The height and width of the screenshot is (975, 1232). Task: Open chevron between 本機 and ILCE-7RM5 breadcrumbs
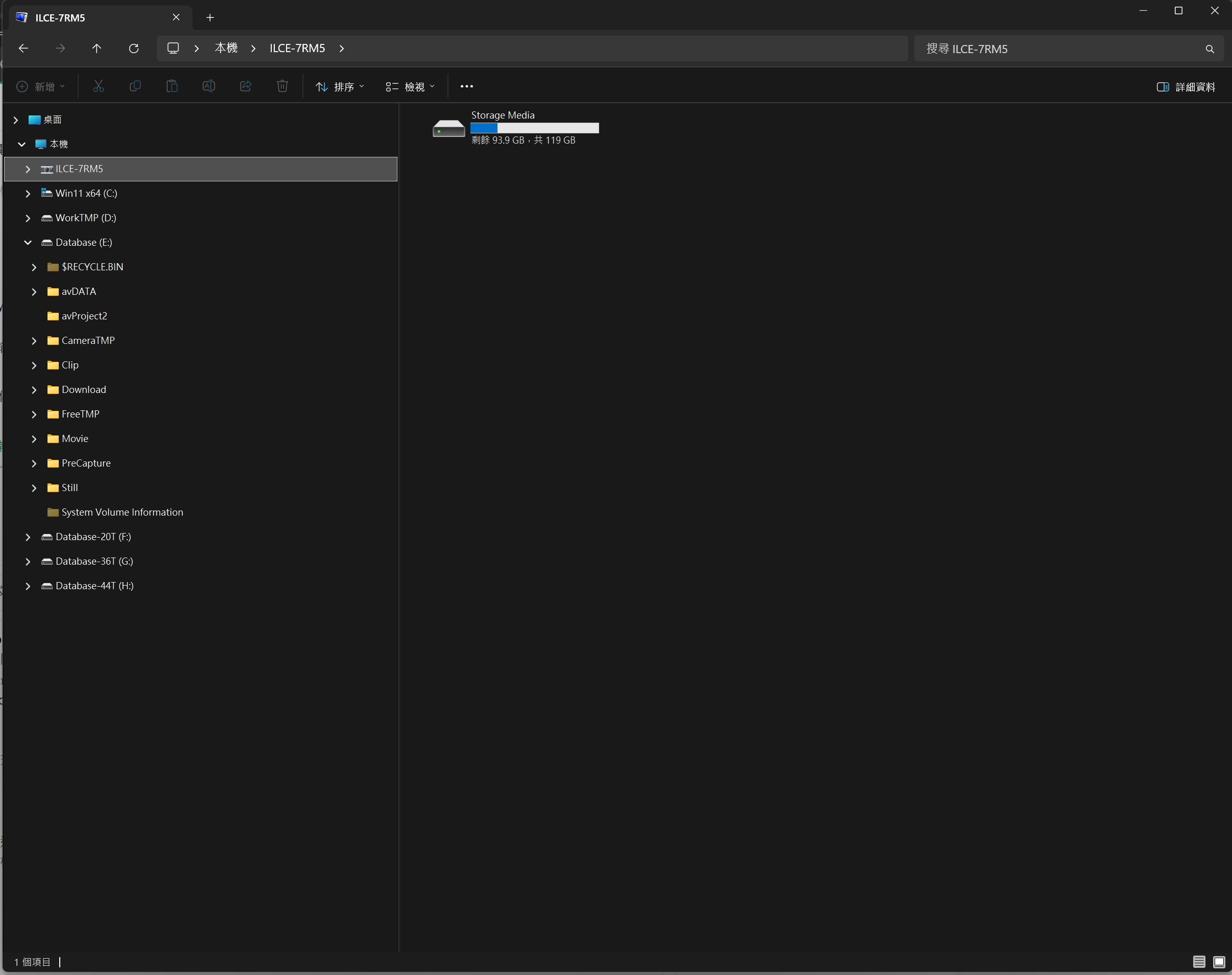pyautogui.click(x=253, y=49)
